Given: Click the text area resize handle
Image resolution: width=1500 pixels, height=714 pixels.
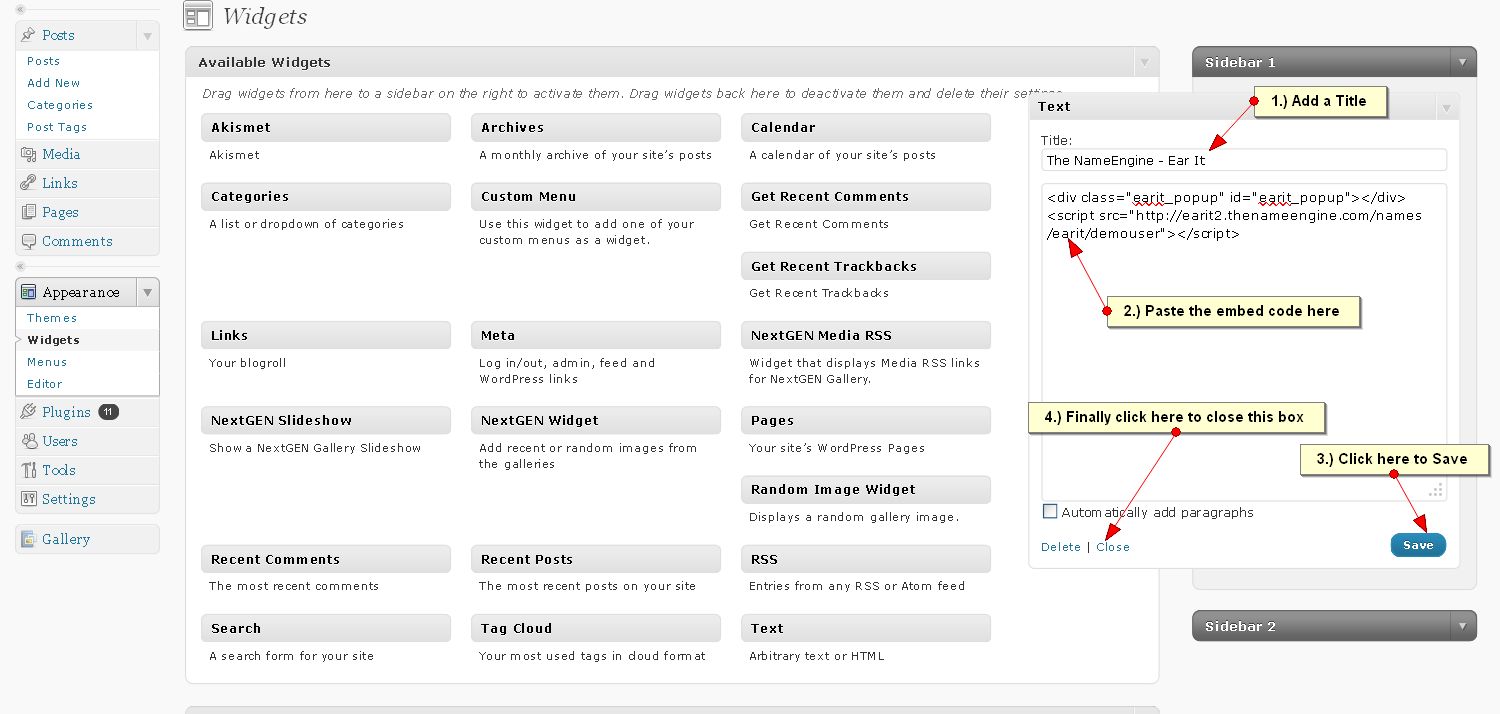Looking at the screenshot, I should [x=1436, y=490].
